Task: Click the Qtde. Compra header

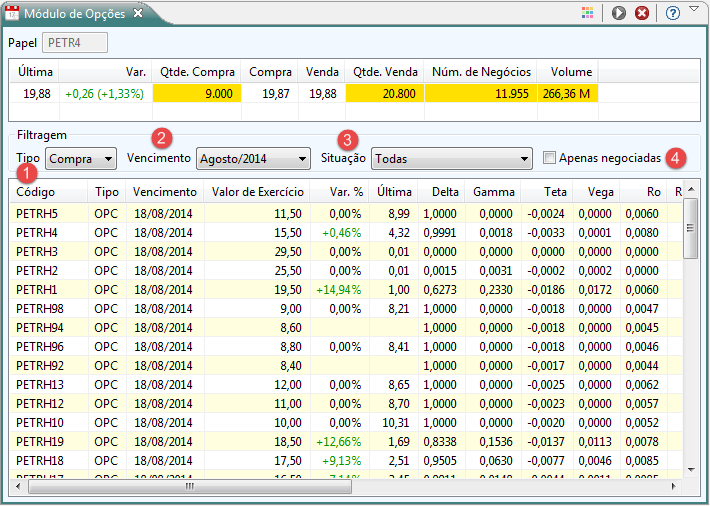Action: [197, 72]
